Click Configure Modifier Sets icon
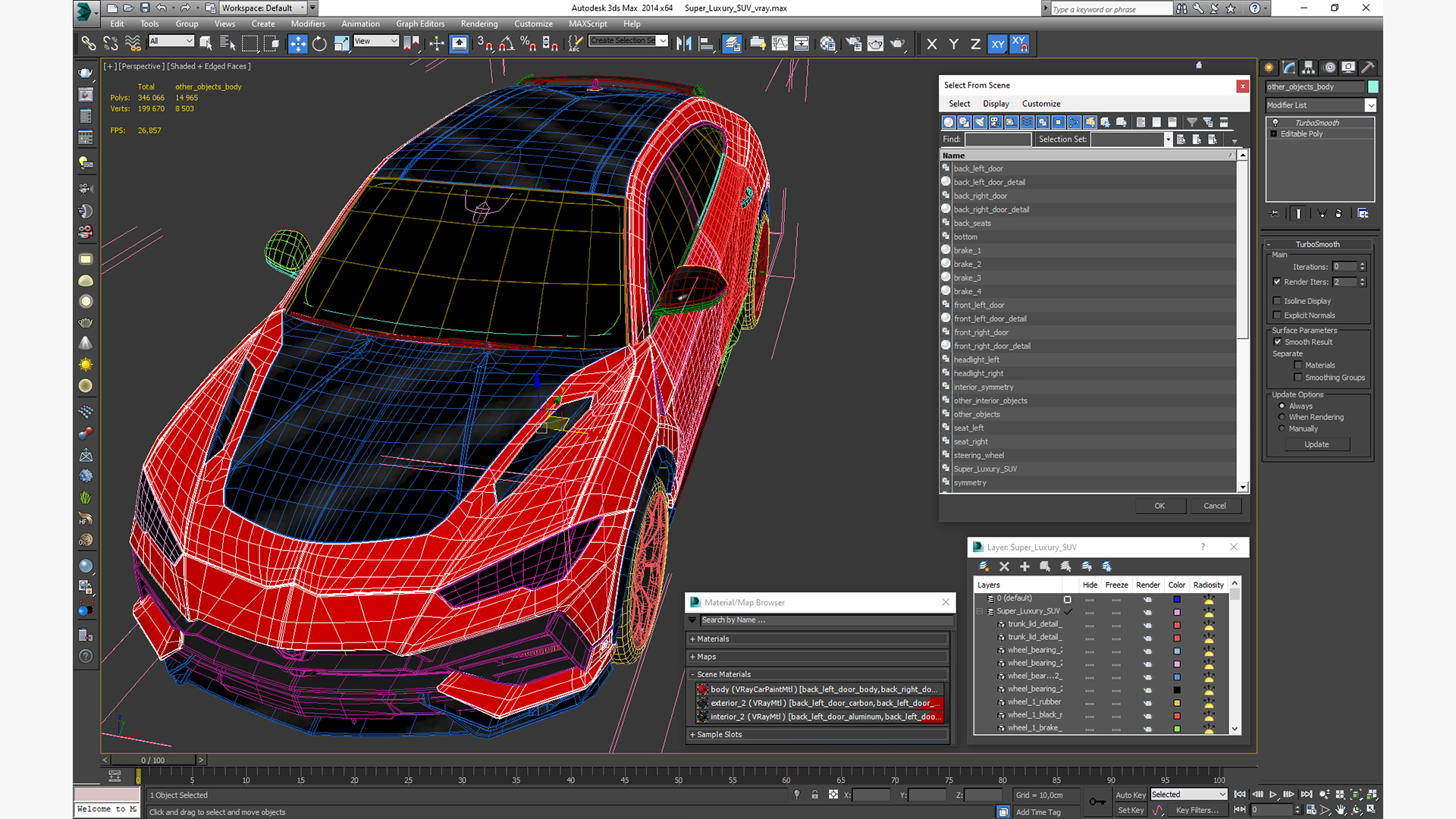1456x819 pixels. (x=1363, y=214)
